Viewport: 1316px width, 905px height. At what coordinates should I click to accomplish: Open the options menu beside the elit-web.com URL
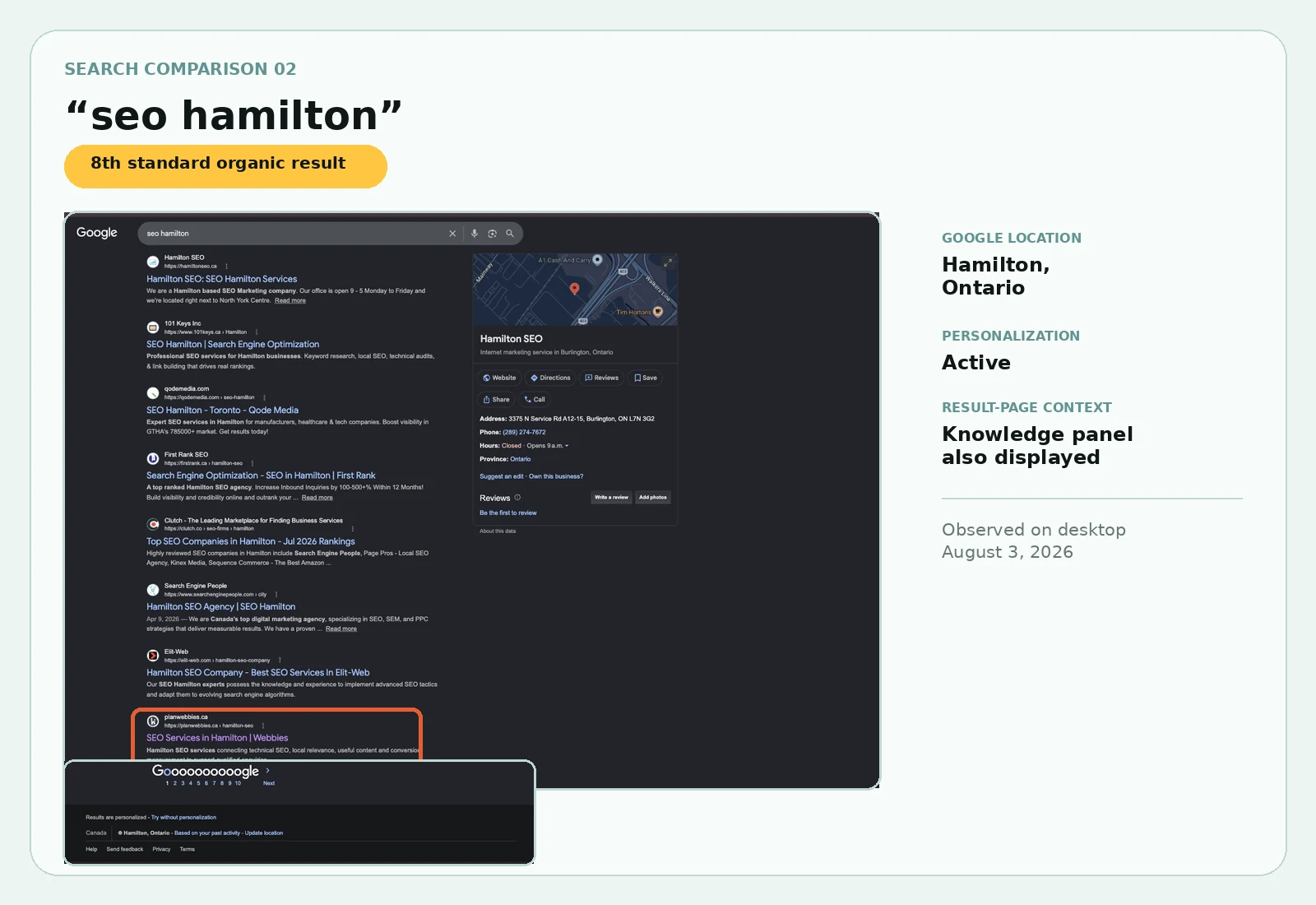pos(280,660)
